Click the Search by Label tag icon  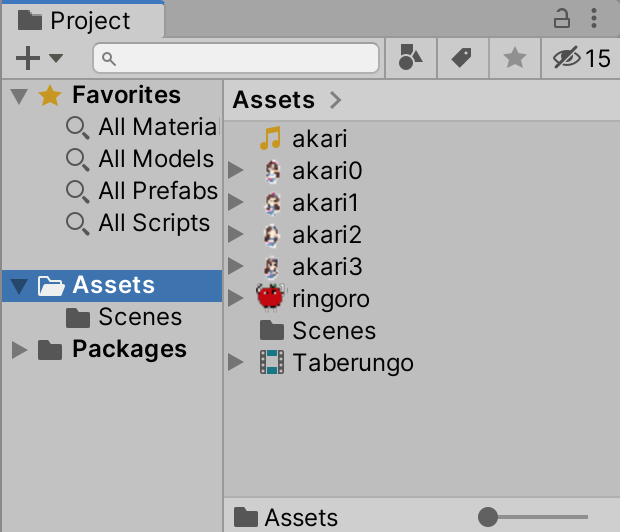click(x=462, y=58)
